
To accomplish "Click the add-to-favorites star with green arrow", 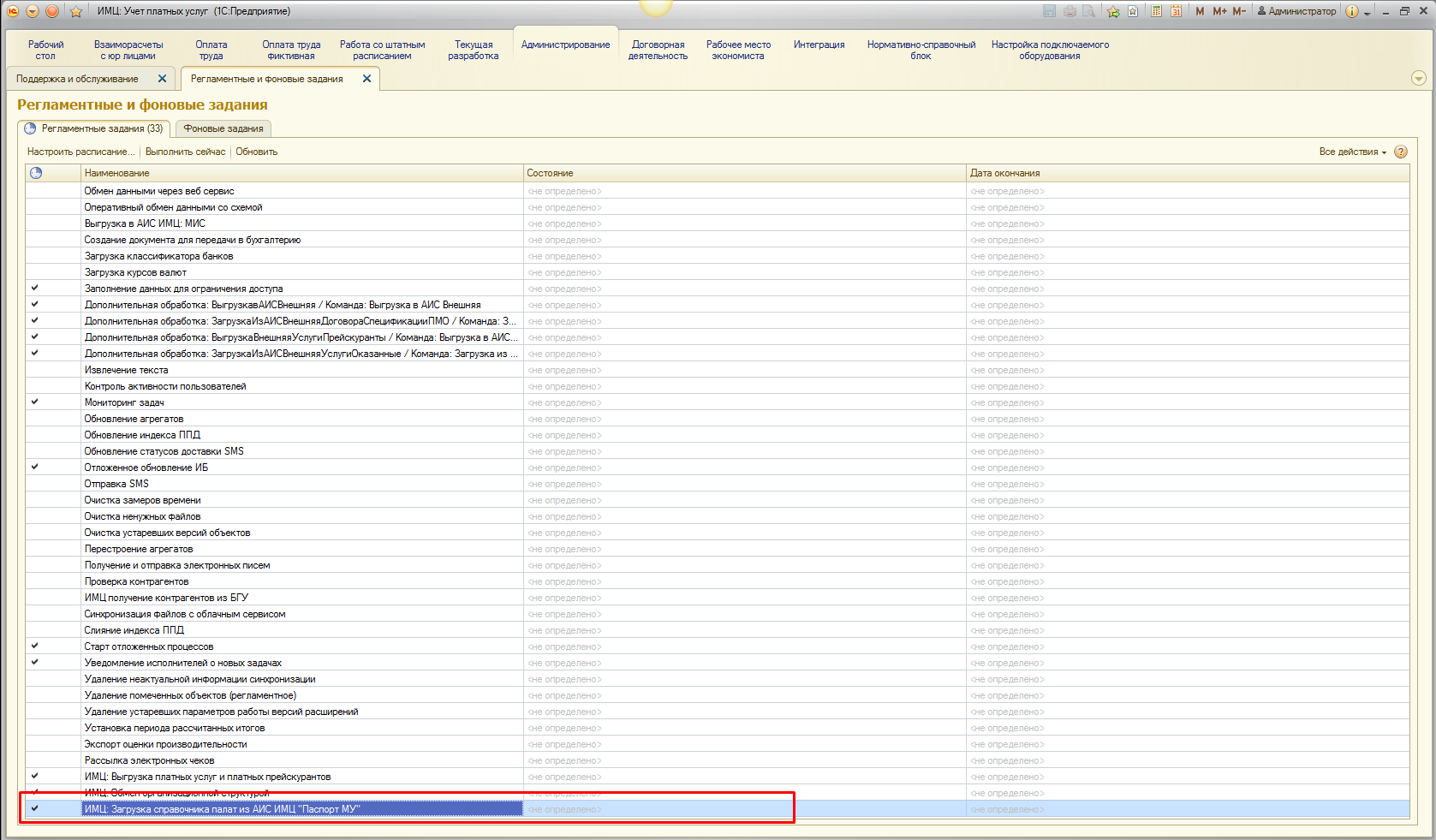I will coord(1113,11).
